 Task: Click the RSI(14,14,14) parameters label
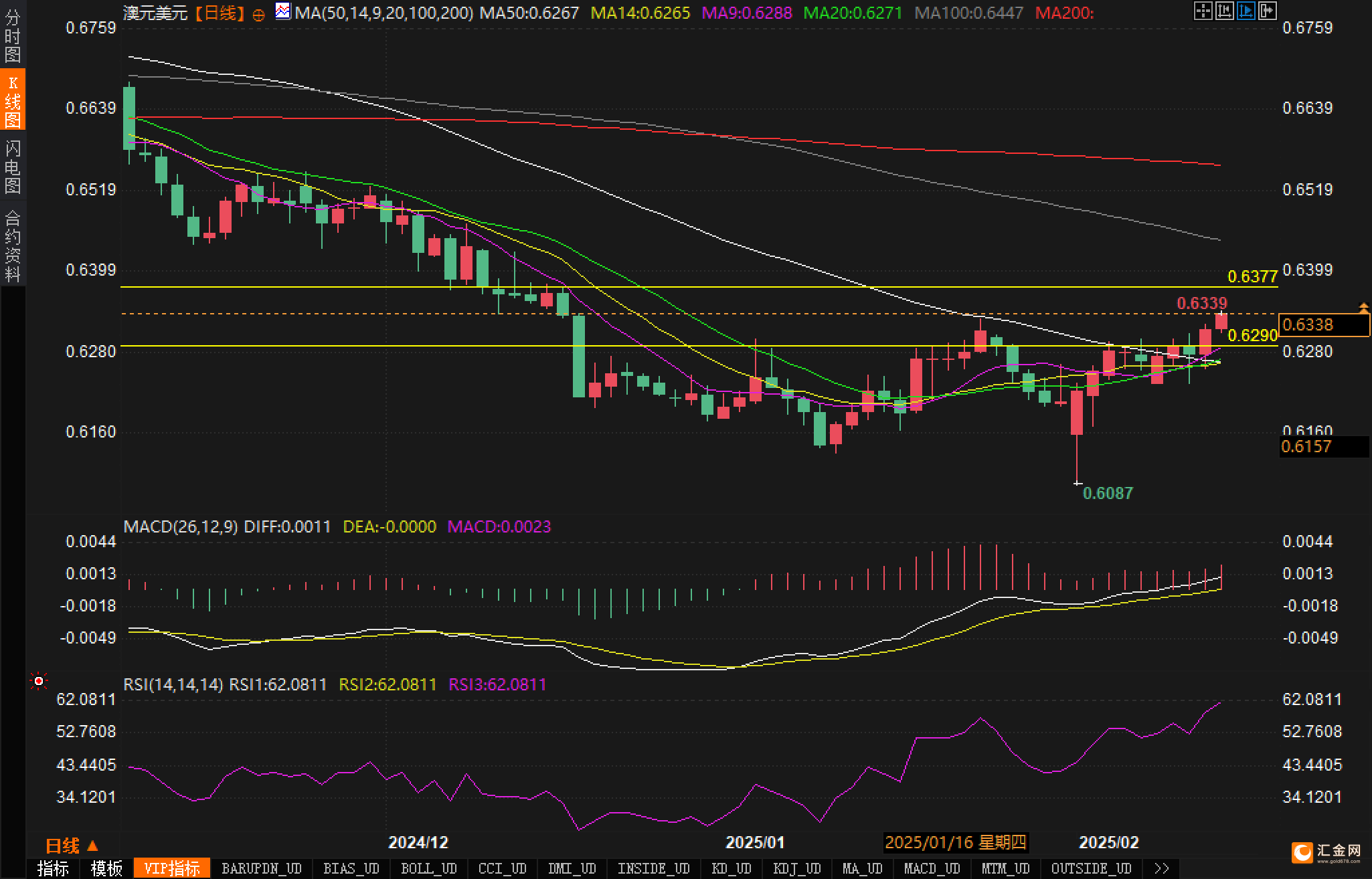(x=173, y=684)
